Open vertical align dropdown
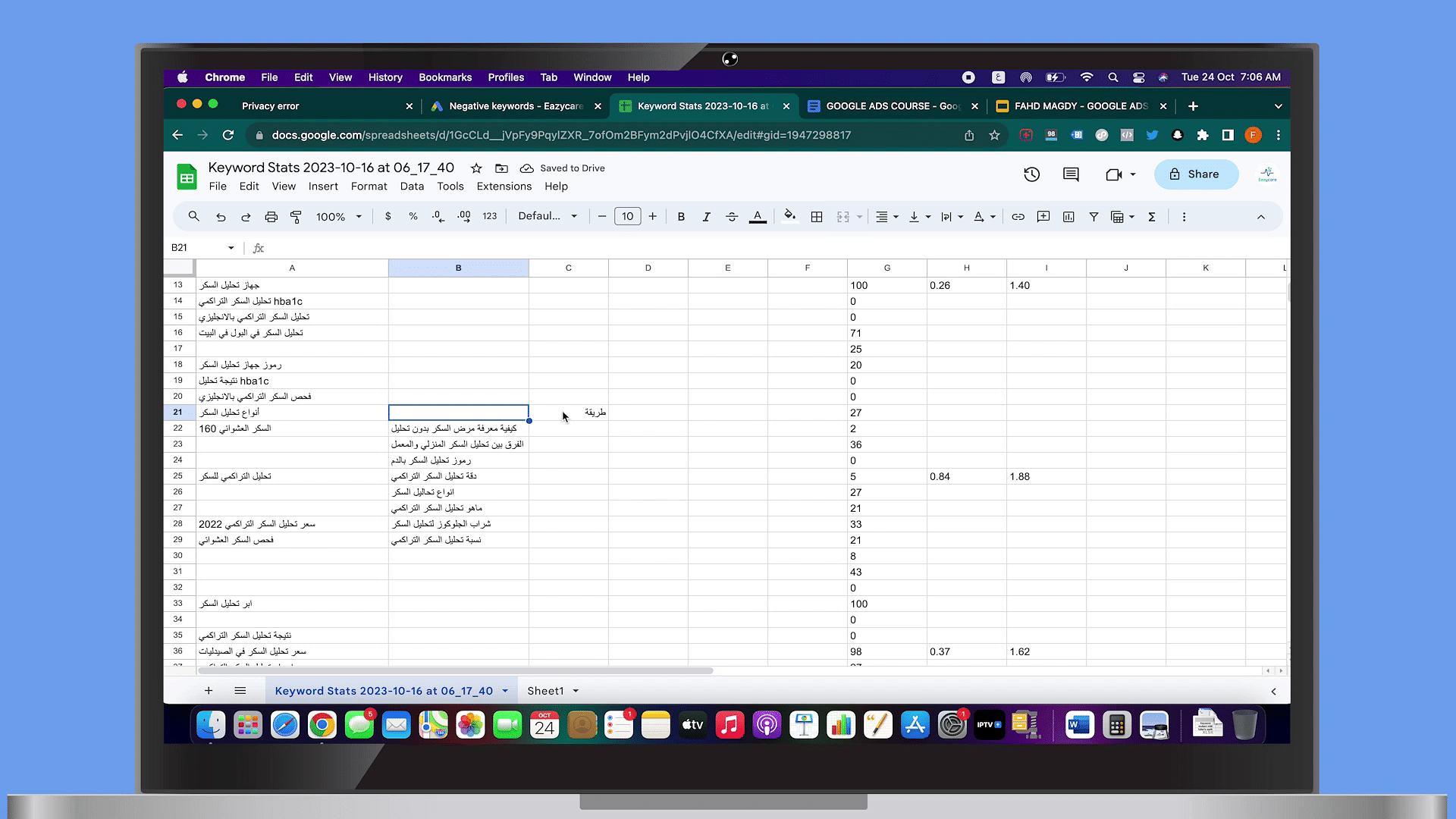1456x819 pixels. [x=920, y=217]
